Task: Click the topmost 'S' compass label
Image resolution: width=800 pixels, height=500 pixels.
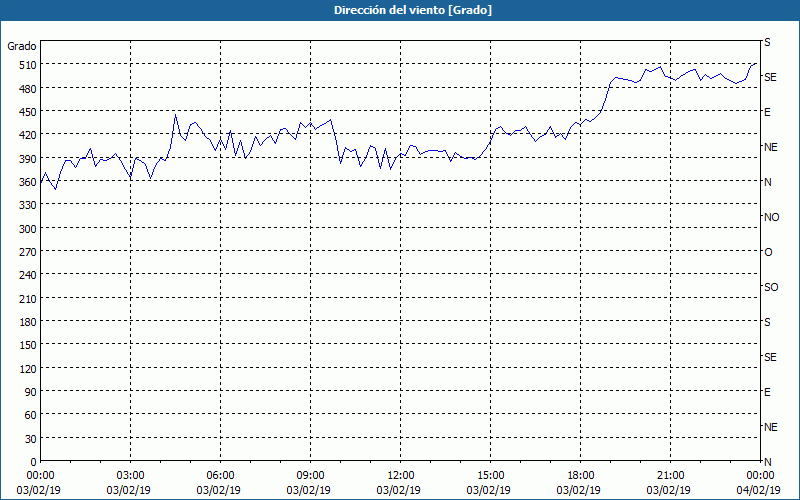Action: point(767,42)
